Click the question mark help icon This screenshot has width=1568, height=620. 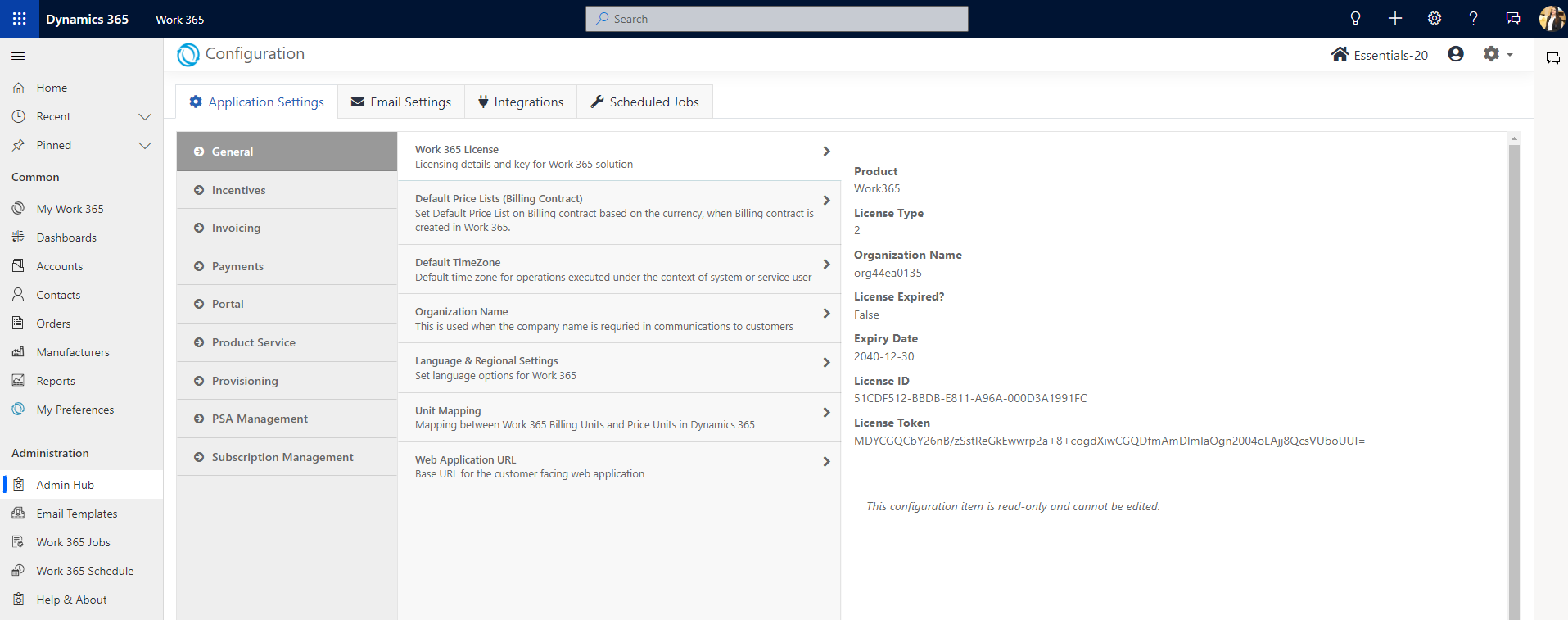point(1473,19)
